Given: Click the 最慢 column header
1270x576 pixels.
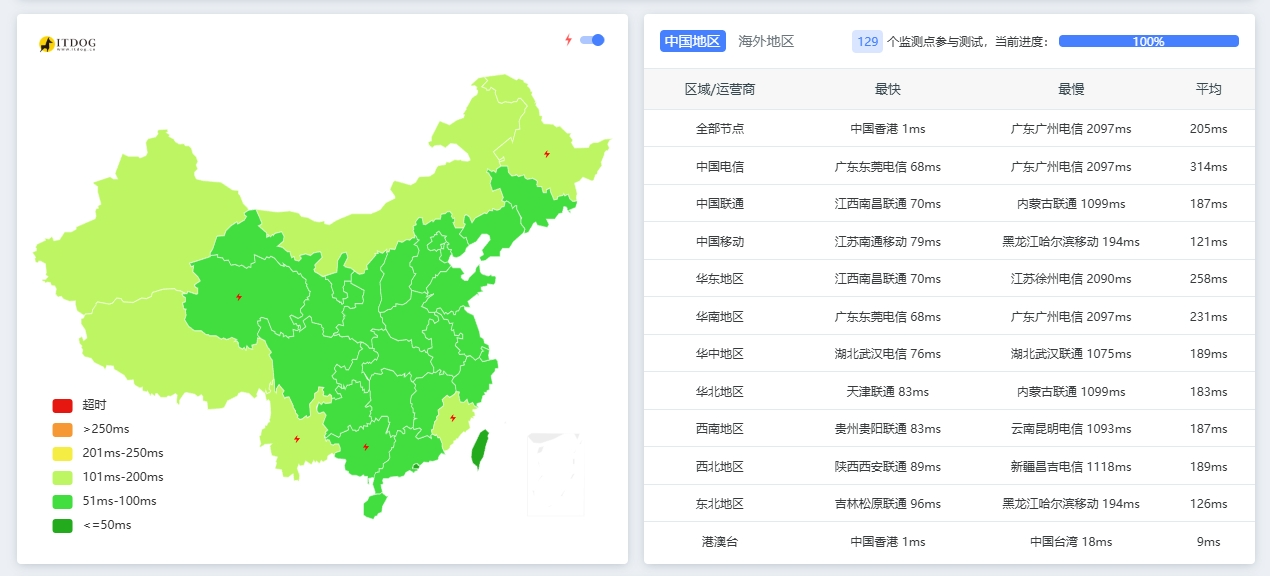Looking at the screenshot, I should click(1071, 89).
